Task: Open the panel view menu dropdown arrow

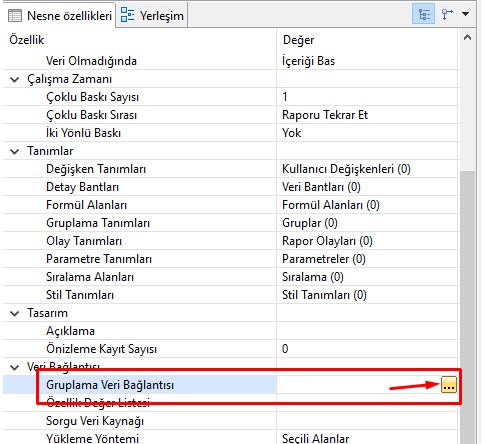Action: click(466, 14)
